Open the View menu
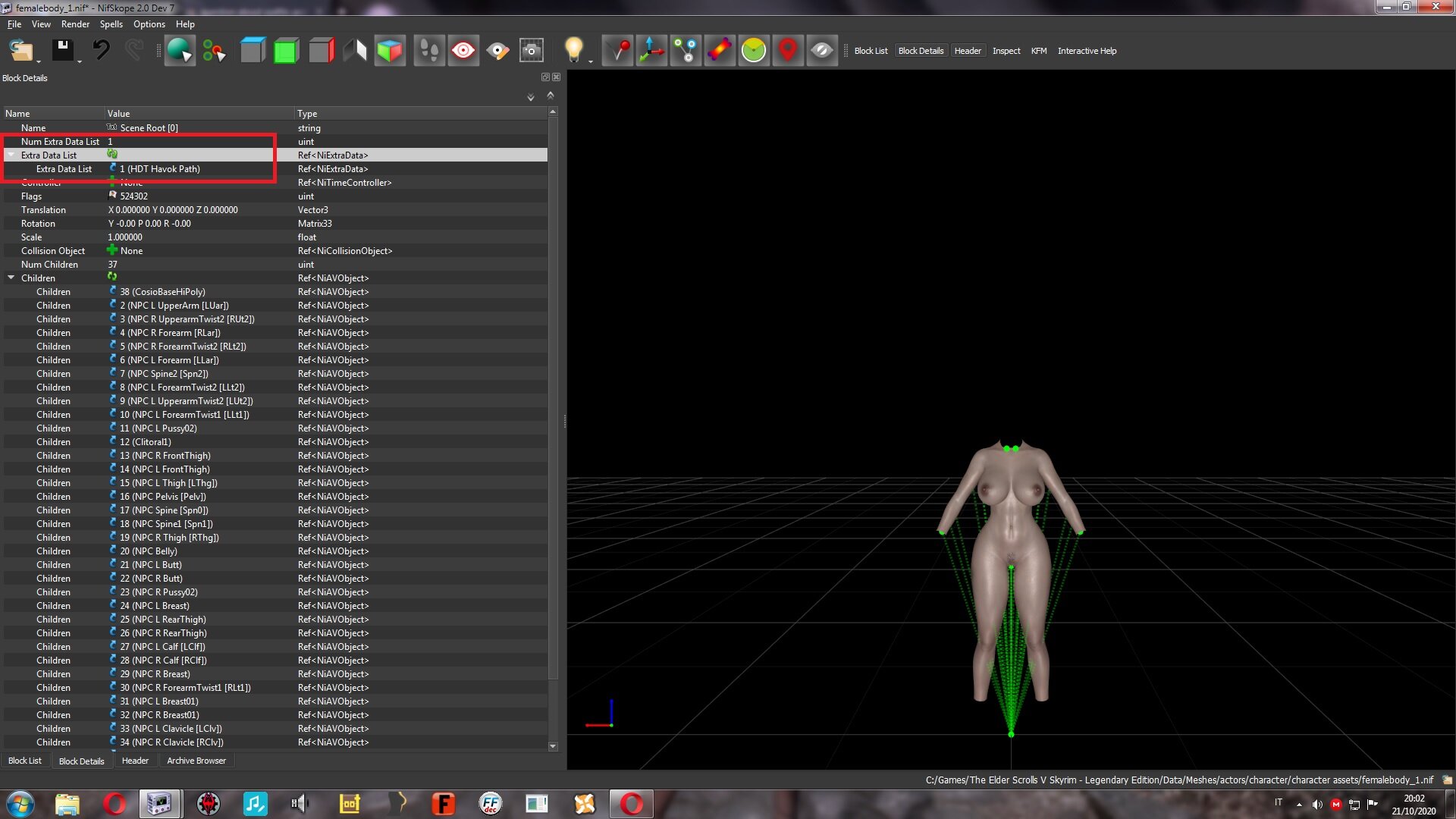The width and height of the screenshot is (1456, 819). click(x=41, y=24)
